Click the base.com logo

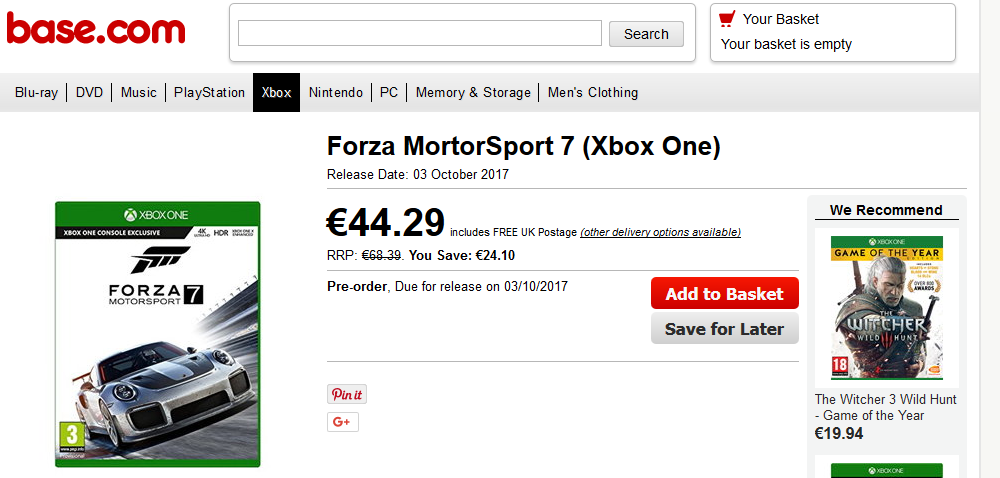pos(96,29)
